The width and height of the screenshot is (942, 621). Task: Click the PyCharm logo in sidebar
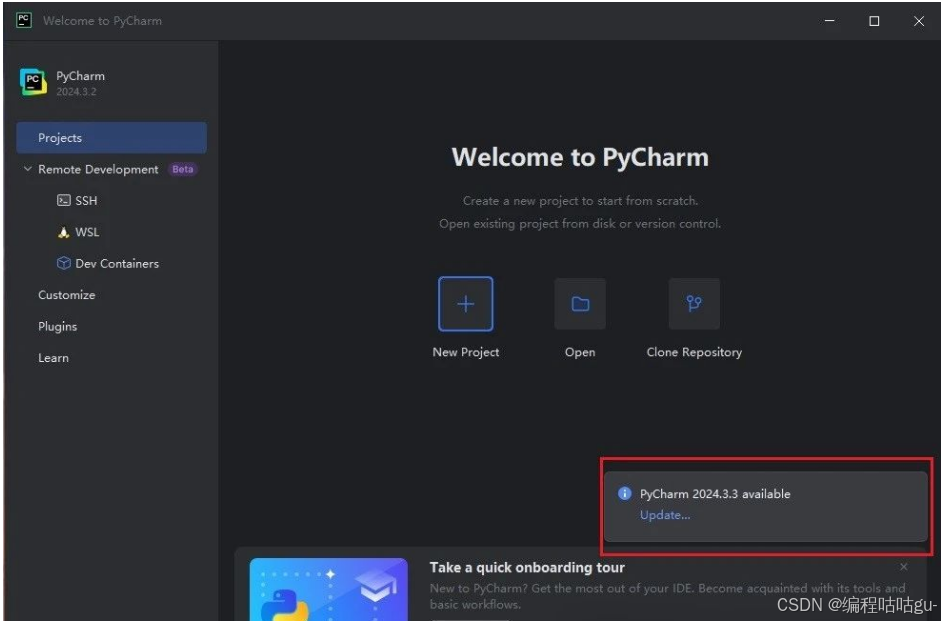[x=33, y=82]
